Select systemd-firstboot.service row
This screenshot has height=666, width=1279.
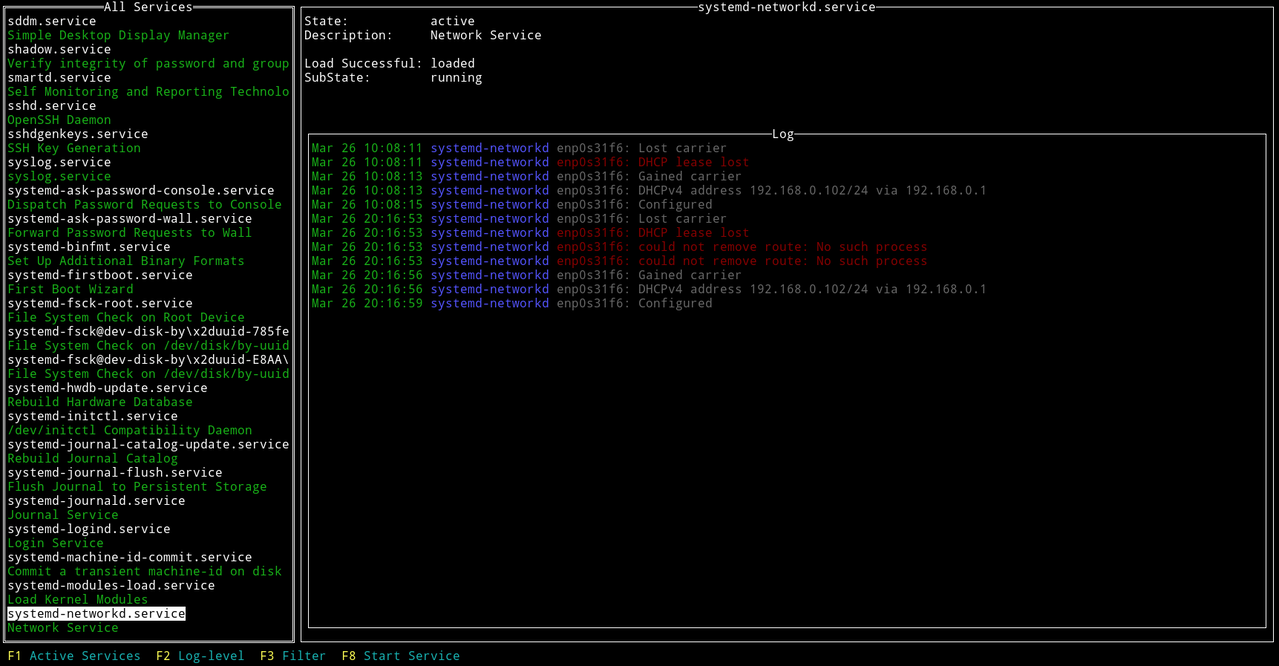[x=100, y=274]
